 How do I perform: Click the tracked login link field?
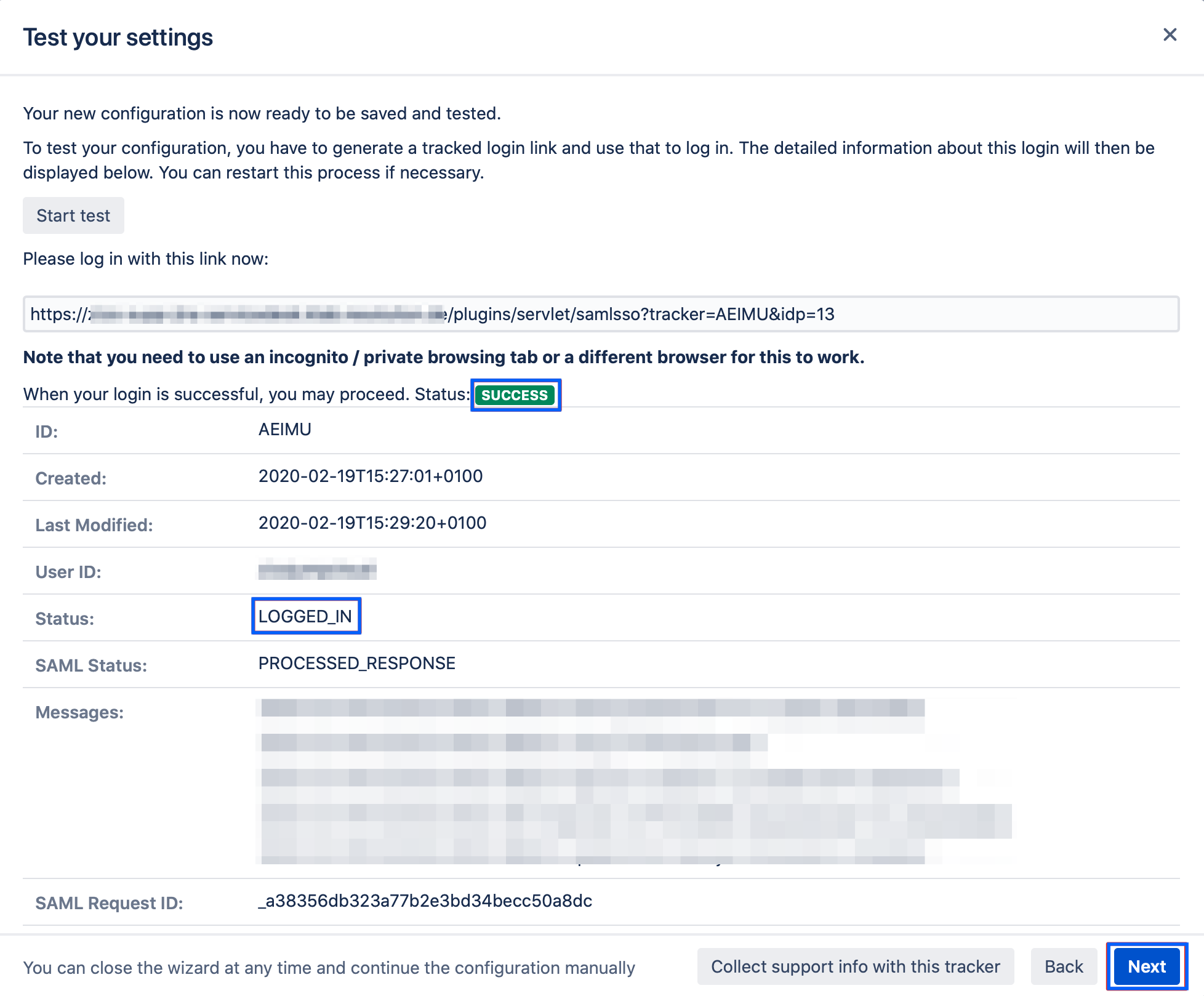click(x=601, y=315)
